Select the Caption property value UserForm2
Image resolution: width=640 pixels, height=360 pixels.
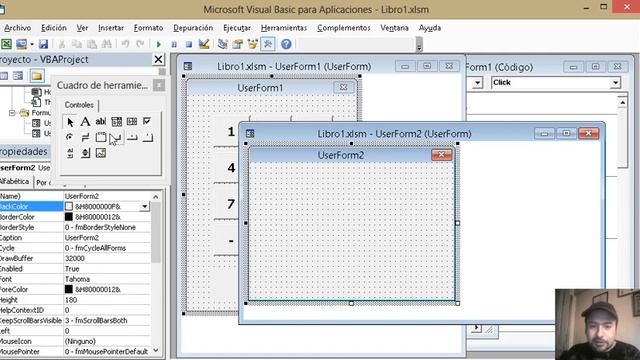pos(107,238)
